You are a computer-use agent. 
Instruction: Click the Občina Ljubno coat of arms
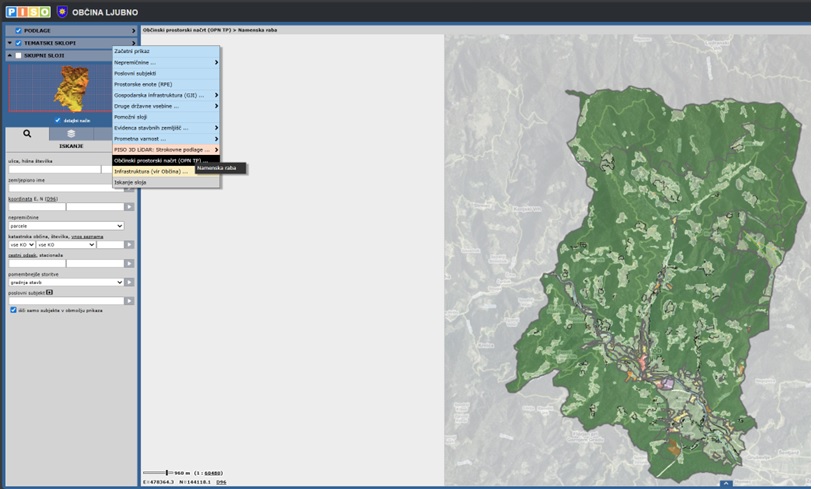62,11
